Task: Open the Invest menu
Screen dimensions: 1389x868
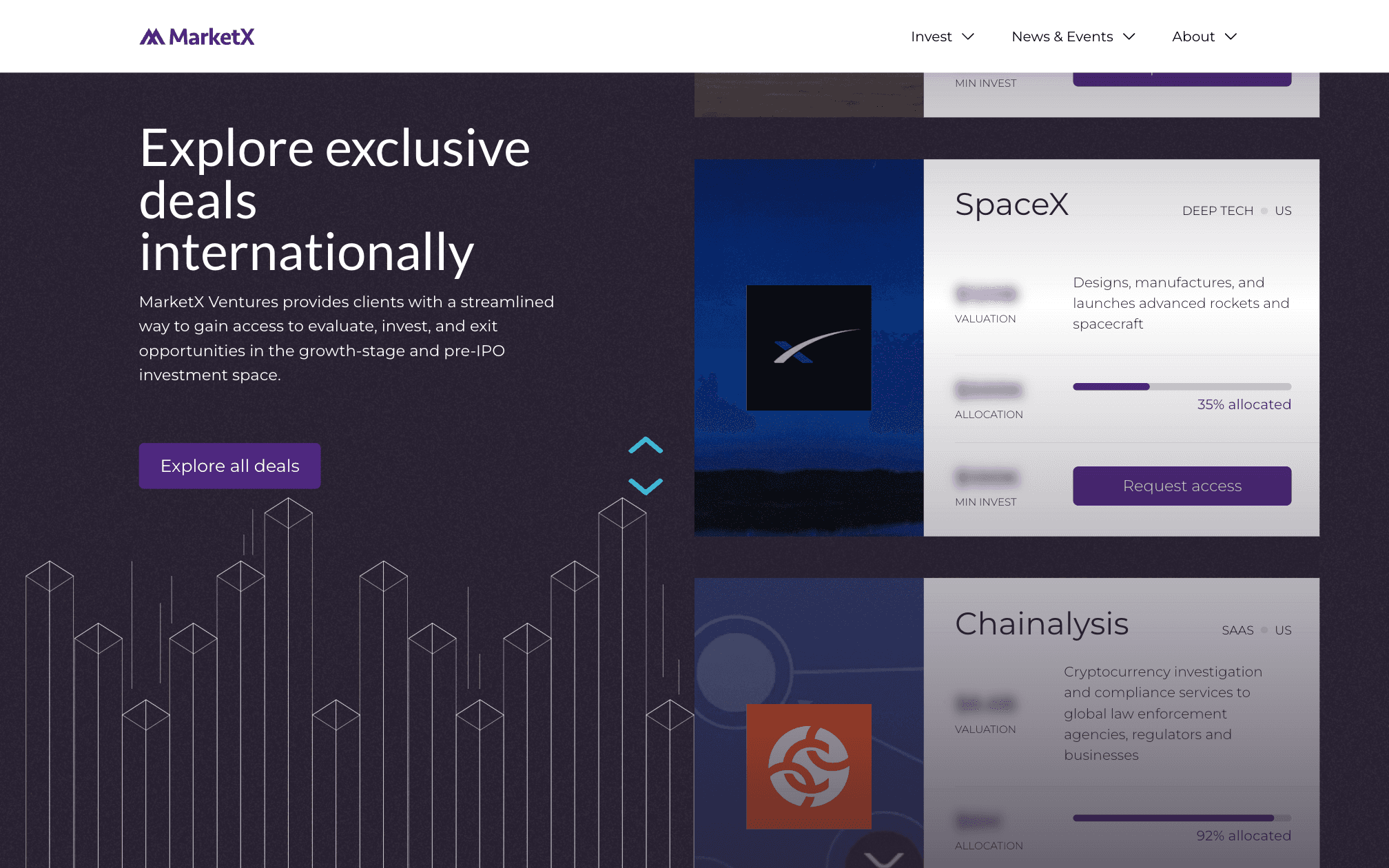Action: [x=931, y=37]
